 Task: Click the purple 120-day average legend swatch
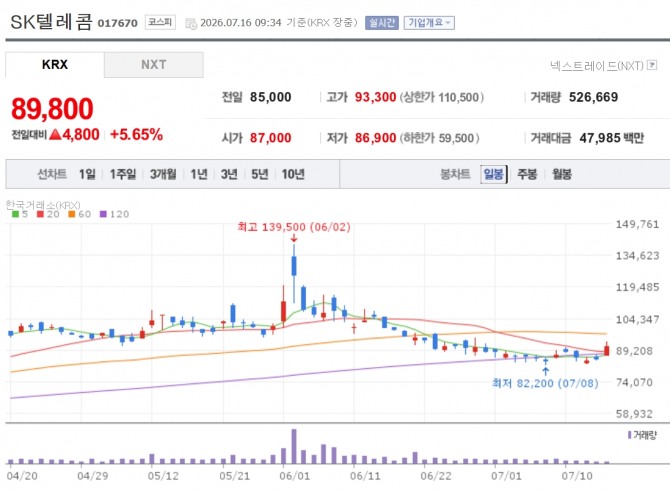(x=103, y=214)
